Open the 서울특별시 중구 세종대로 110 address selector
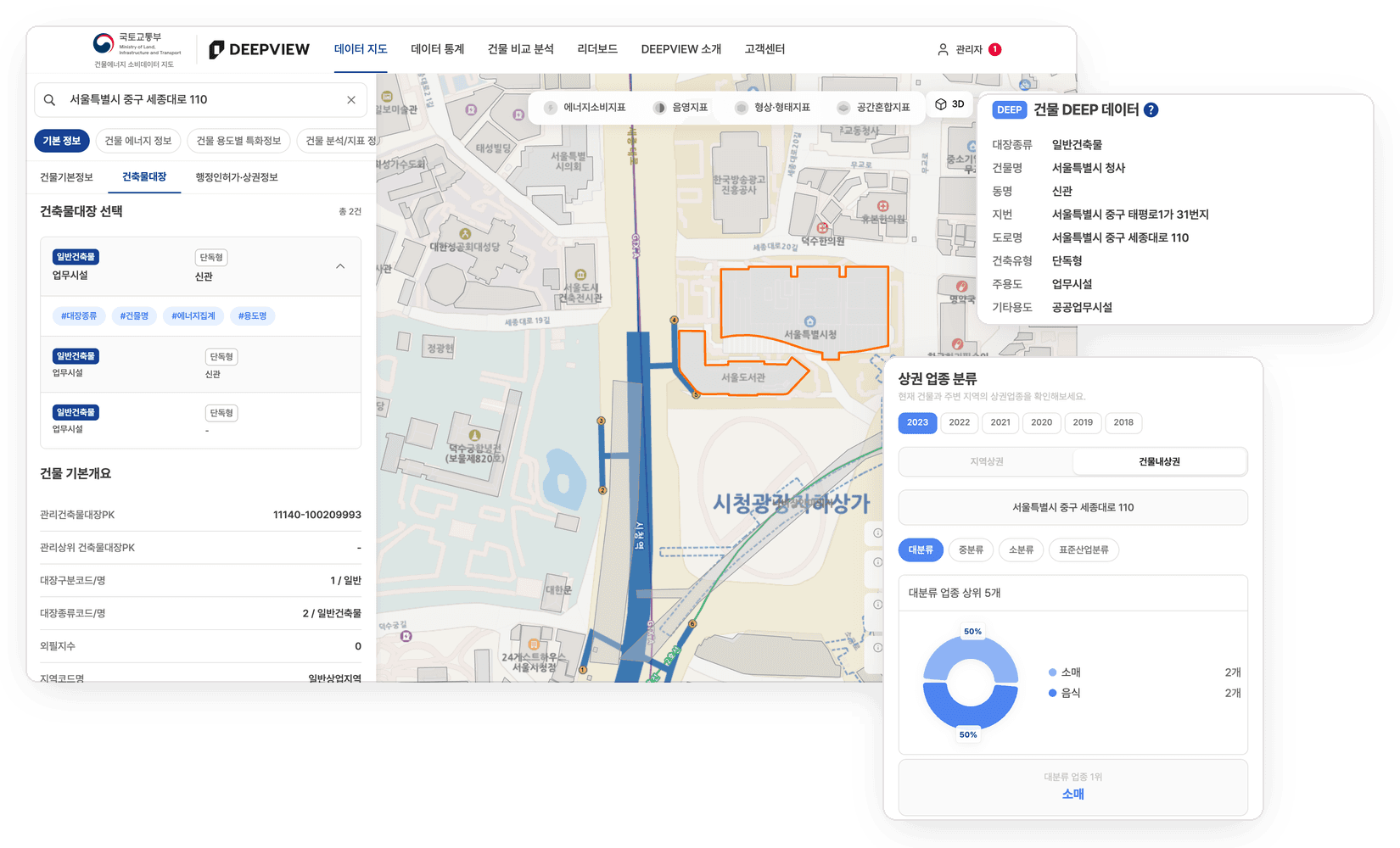 (x=1072, y=507)
